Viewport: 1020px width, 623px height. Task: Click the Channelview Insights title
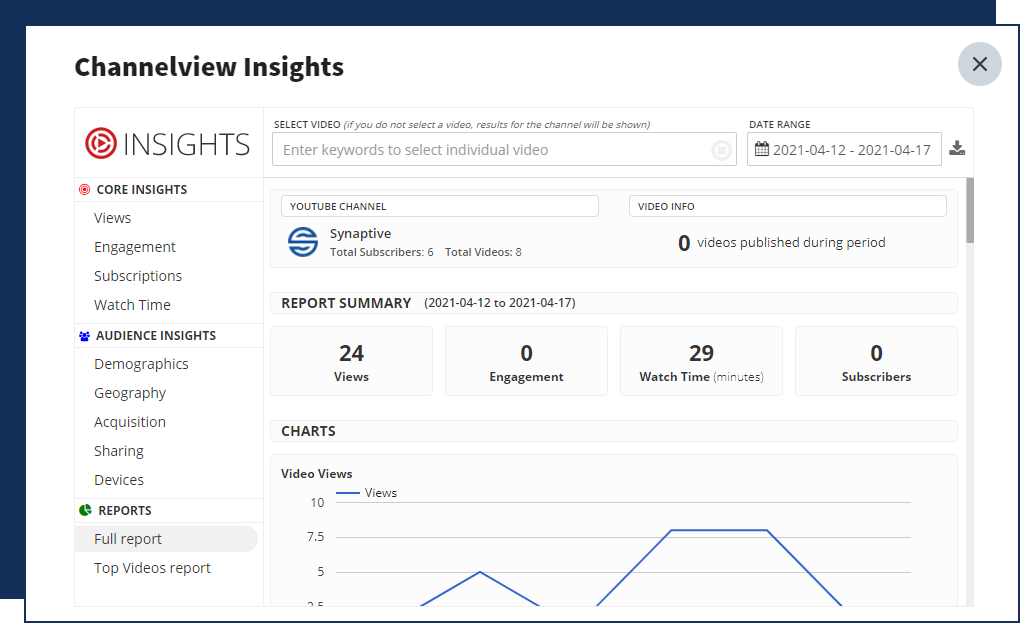click(209, 67)
